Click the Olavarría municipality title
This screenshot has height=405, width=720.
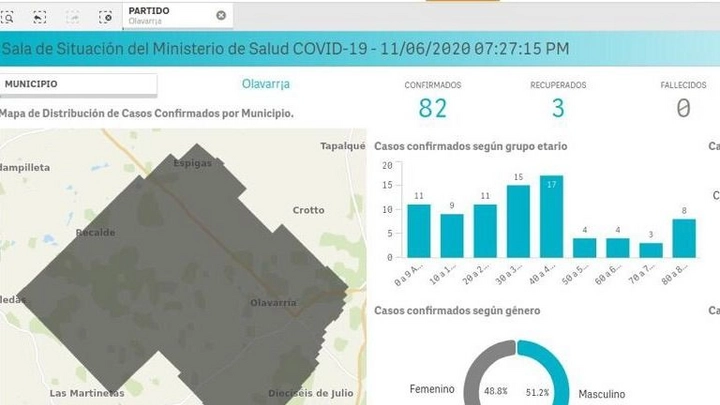point(266,84)
